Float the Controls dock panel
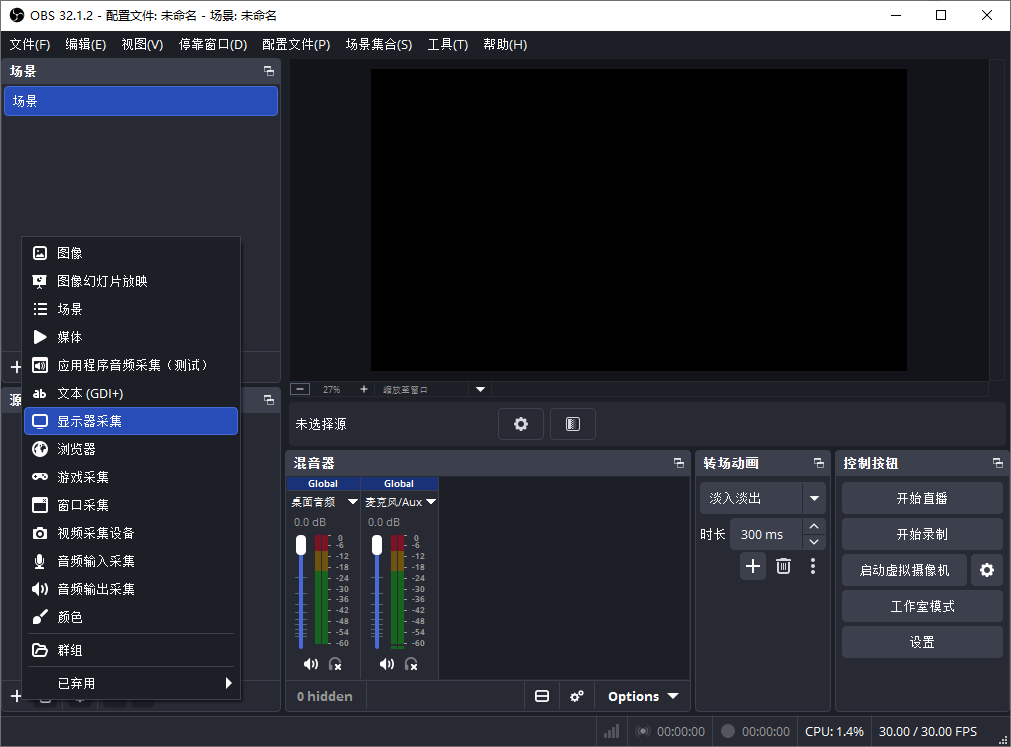The image size is (1011, 747). [997, 463]
